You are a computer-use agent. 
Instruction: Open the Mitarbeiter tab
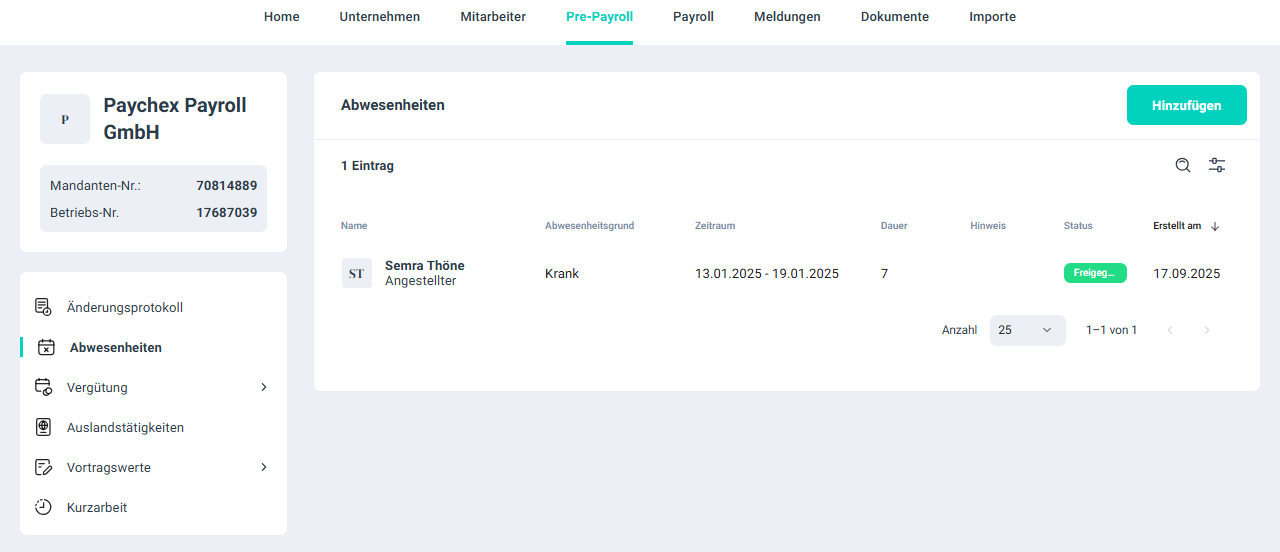point(493,17)
